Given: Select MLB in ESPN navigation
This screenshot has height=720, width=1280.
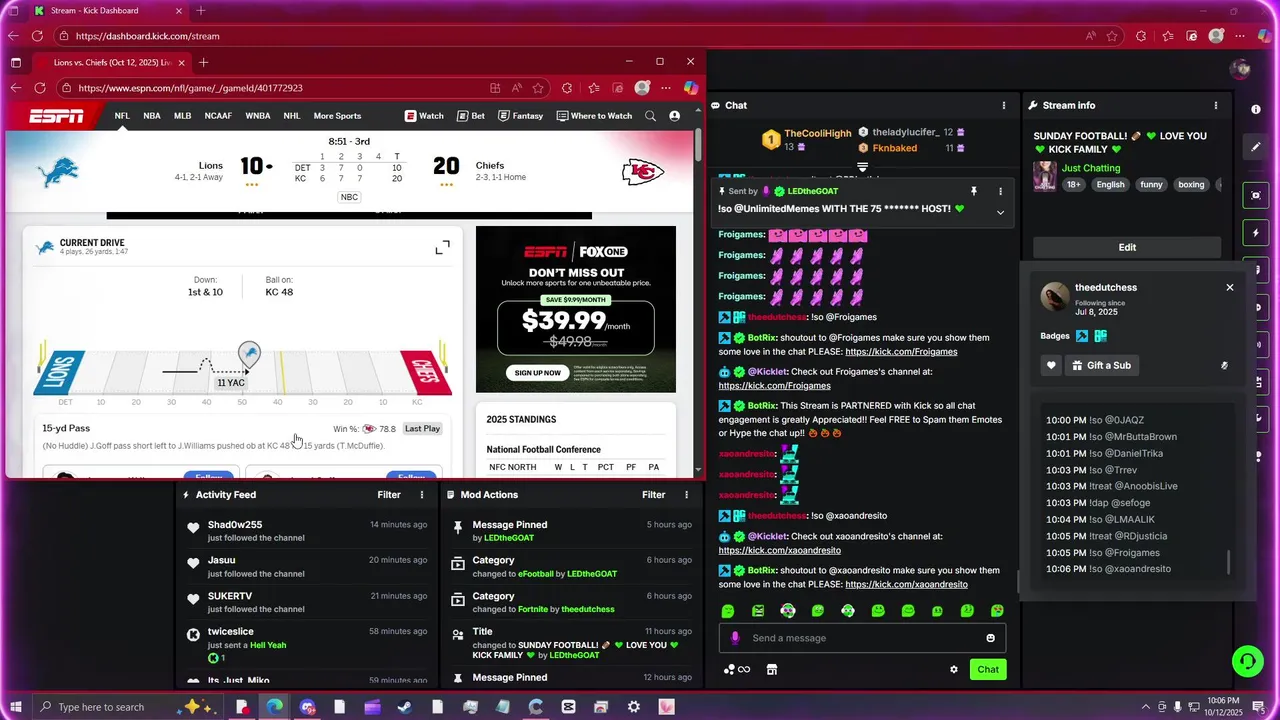Looking at the screenshot, I should click(183, 116).
